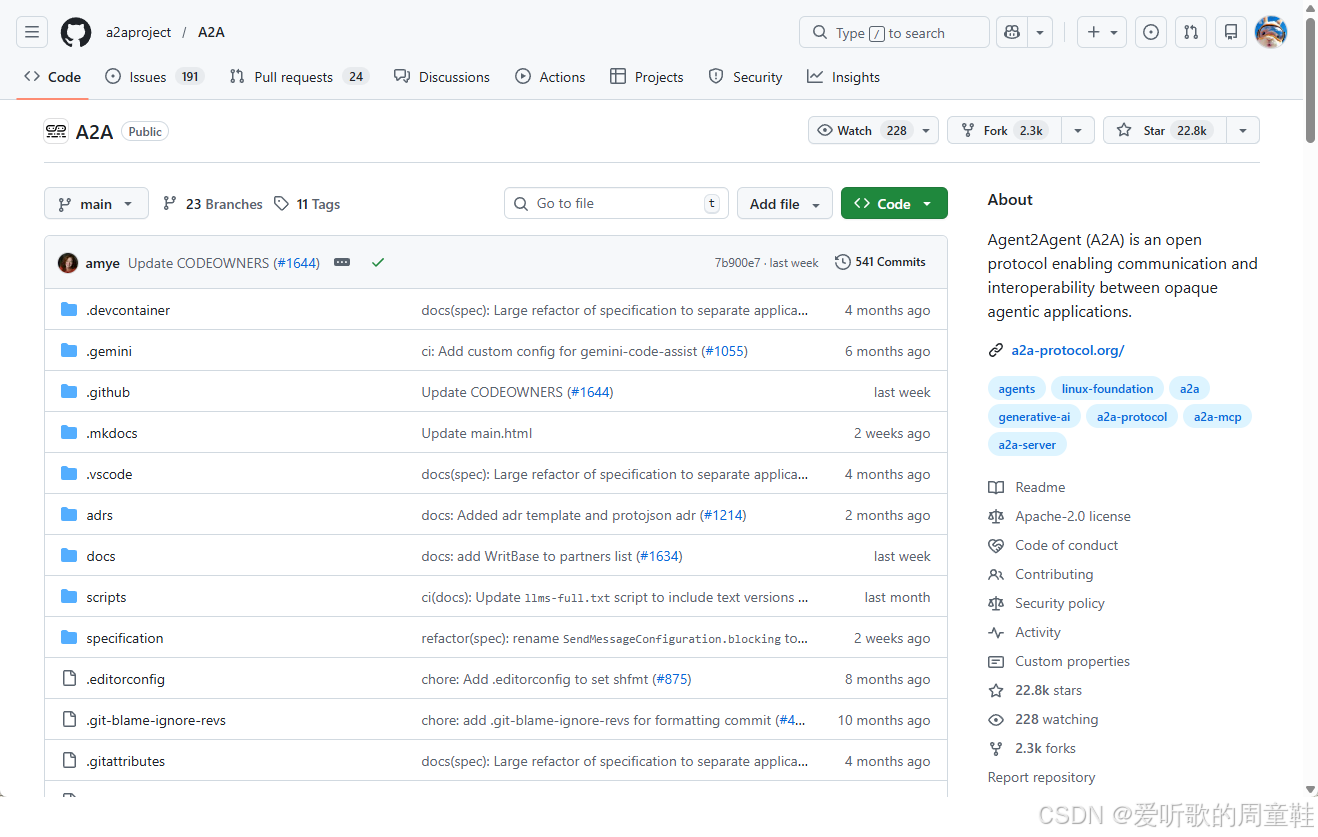Image resolution: width=1318 pixels, height=837 pixels.
Task: Open Copilot chat icon
Action: click(x=1012, y=32)
